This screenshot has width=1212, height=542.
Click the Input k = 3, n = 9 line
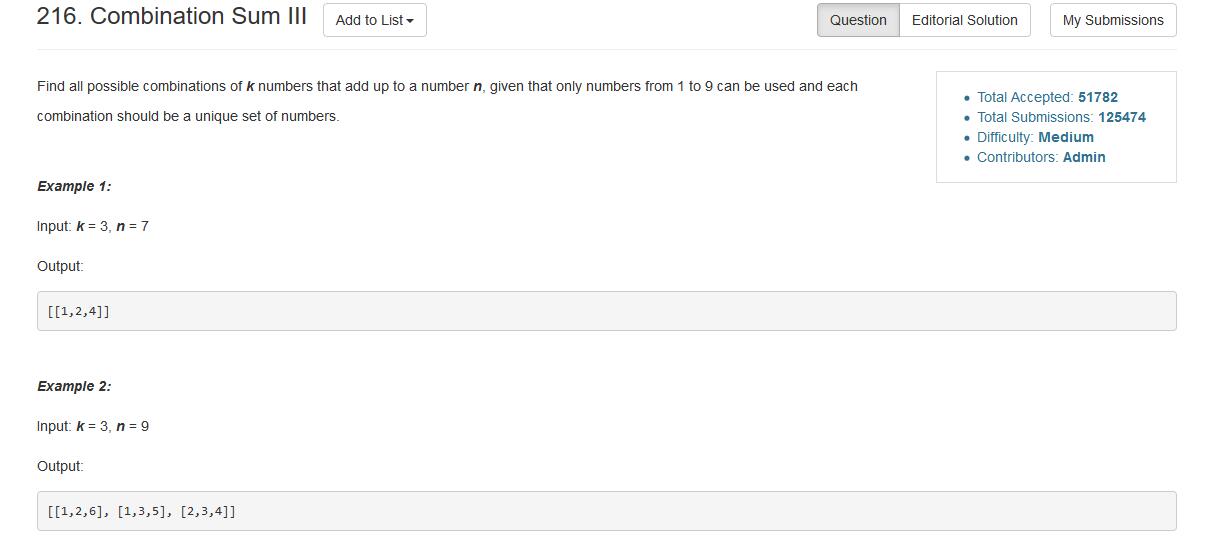point(93,426)
